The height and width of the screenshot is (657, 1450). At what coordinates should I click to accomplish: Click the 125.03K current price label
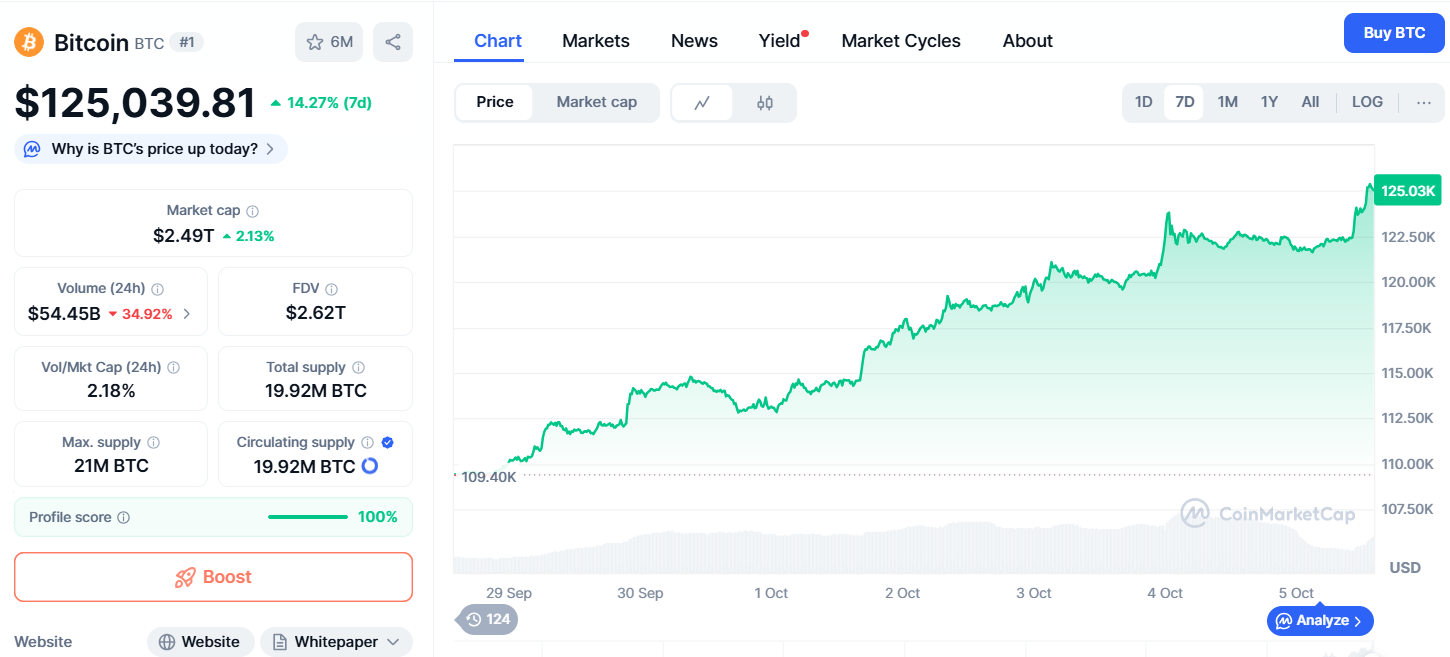tap(1407, 190)
